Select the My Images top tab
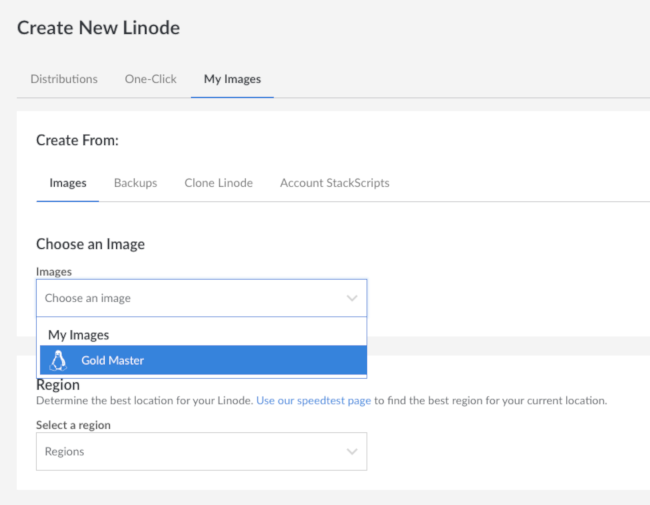The image size is (650, 505). click(232, 79)
